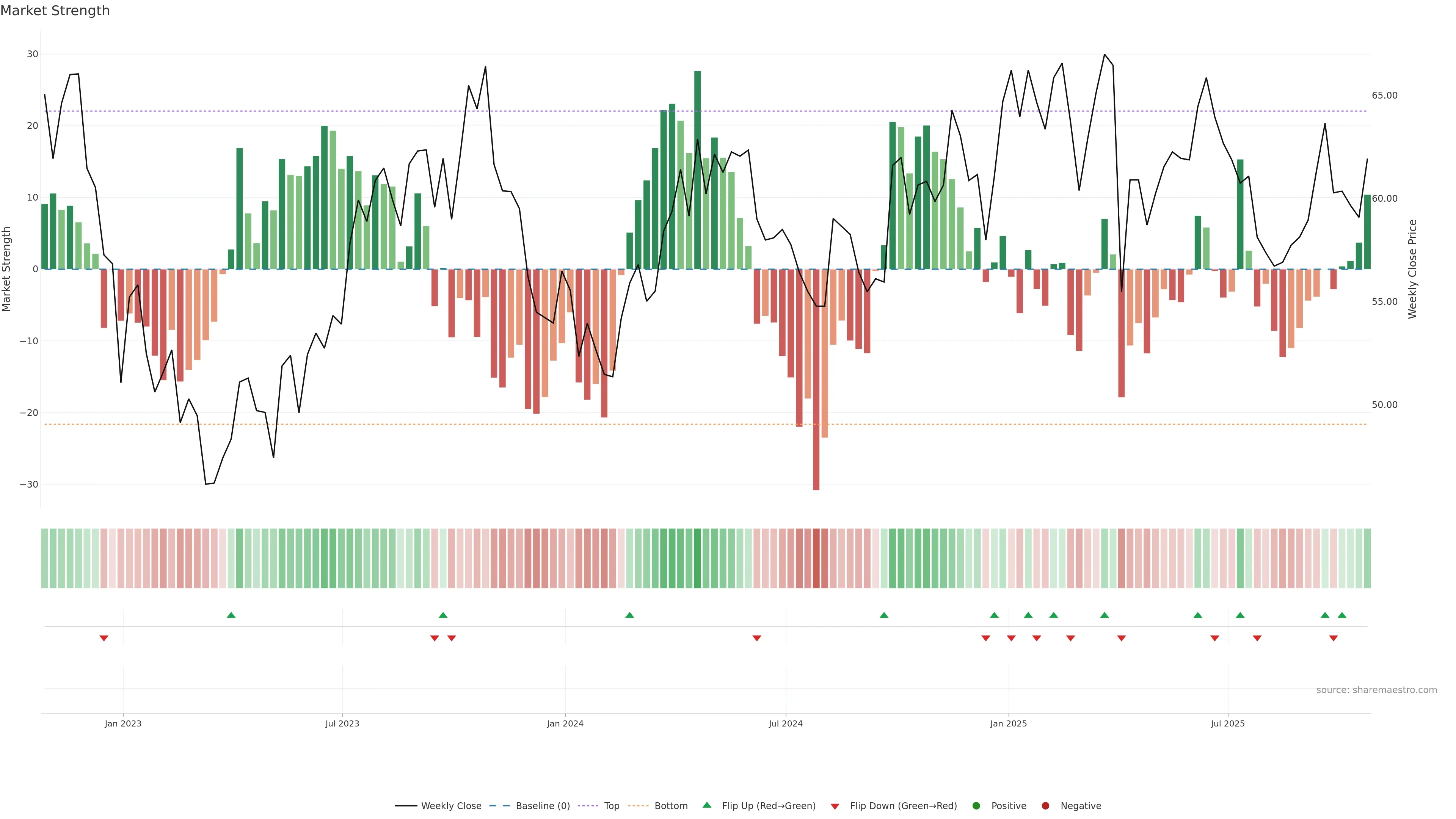The image size is (1456, 819).
Task: Click the first green flip-up marker, early 2023
Action: [231, 615]
